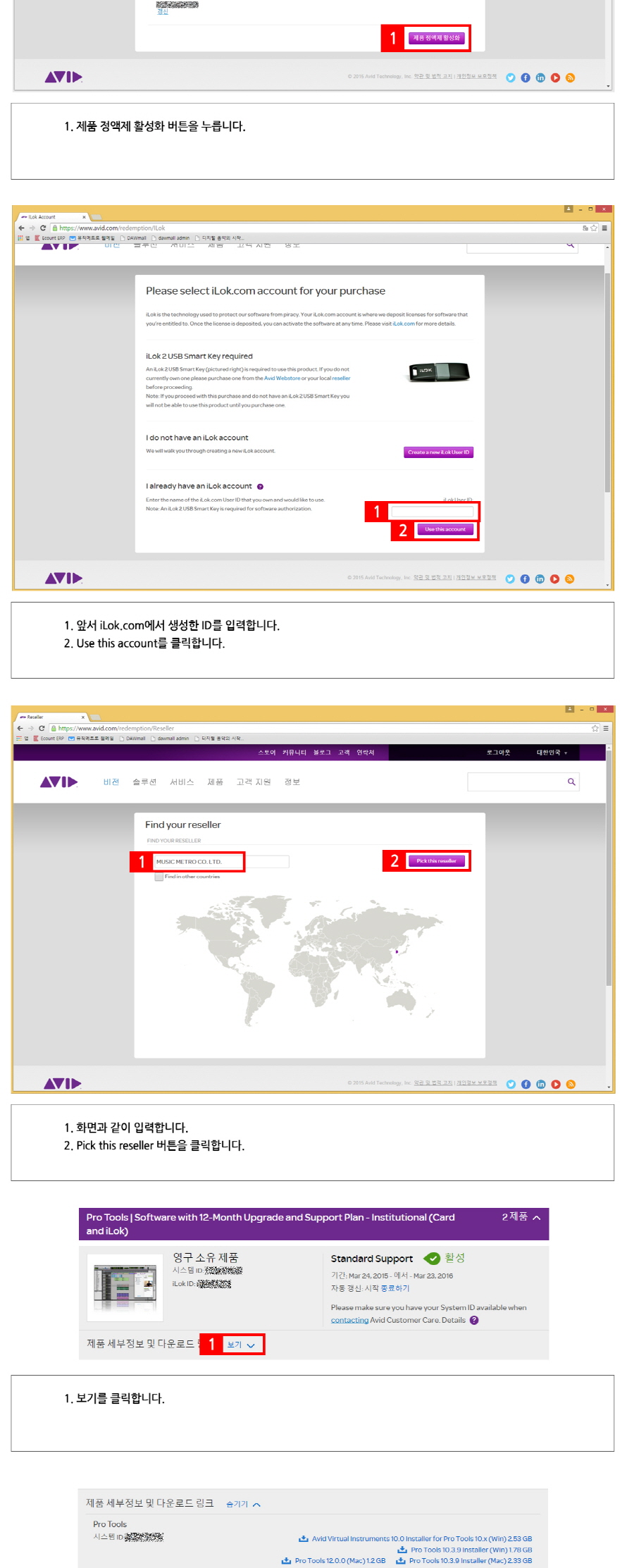Open the Chrome menu in the Reseller window

click(x=605, y=728)
